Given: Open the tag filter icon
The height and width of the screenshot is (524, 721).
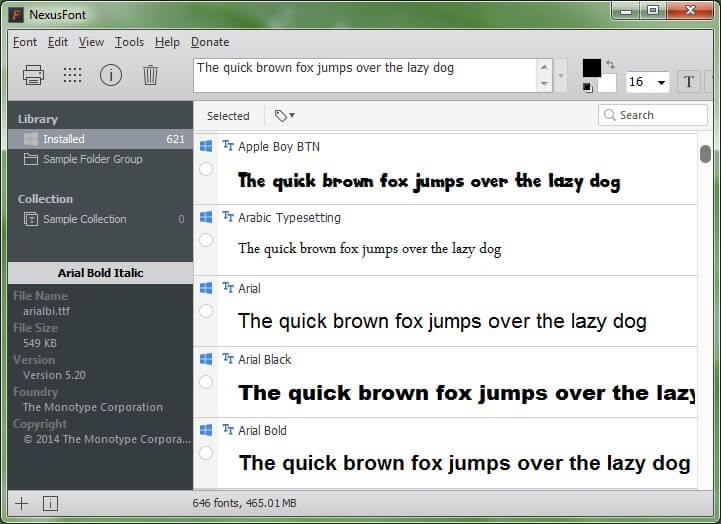Looking at the screenshot, I should click(280, 116).
